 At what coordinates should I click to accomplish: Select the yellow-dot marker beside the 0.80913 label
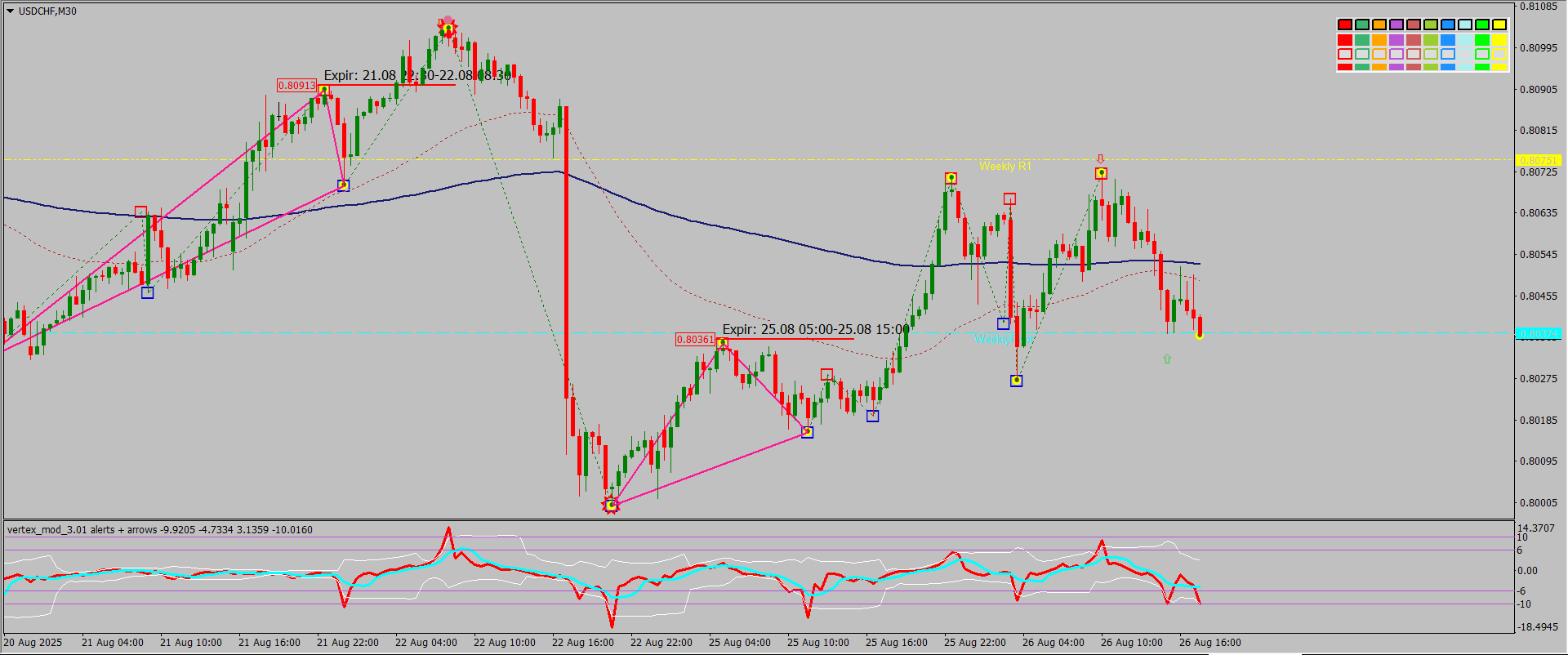324,91
